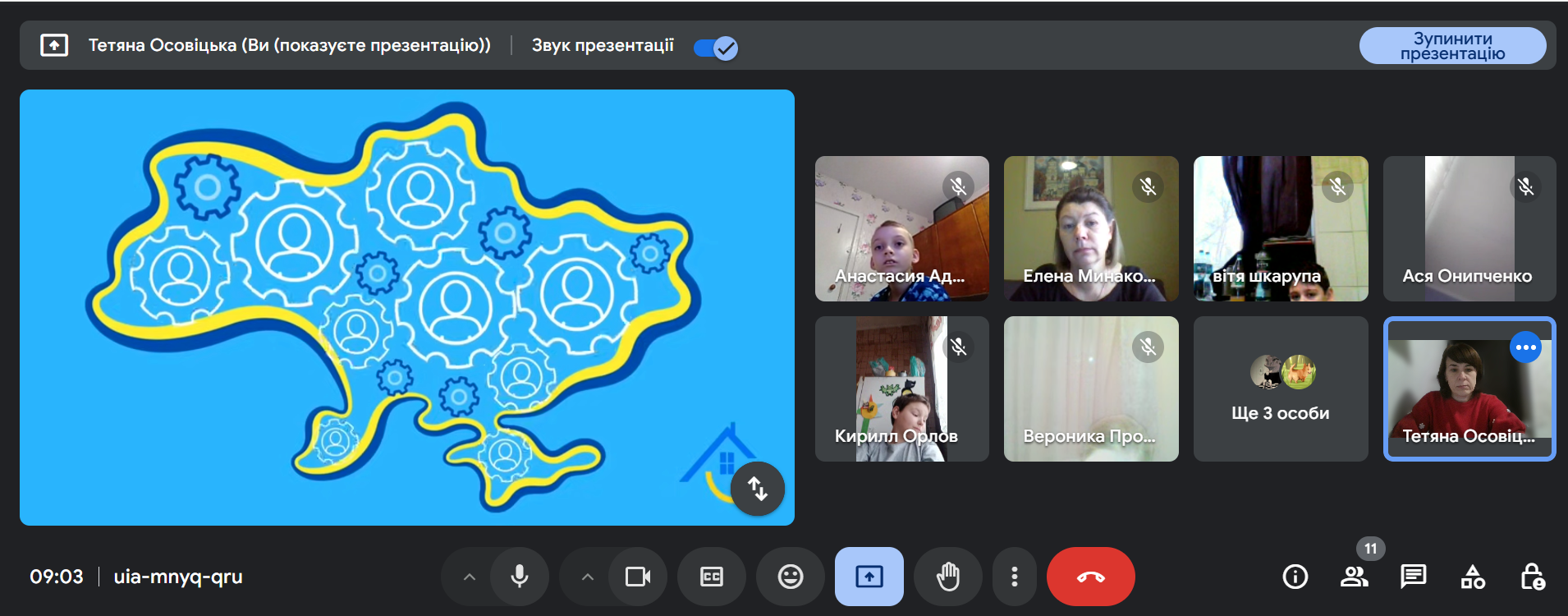Raise hand icon in toolbar
1568x616 pixels.
pyautogui.click(x=948, y=577)
